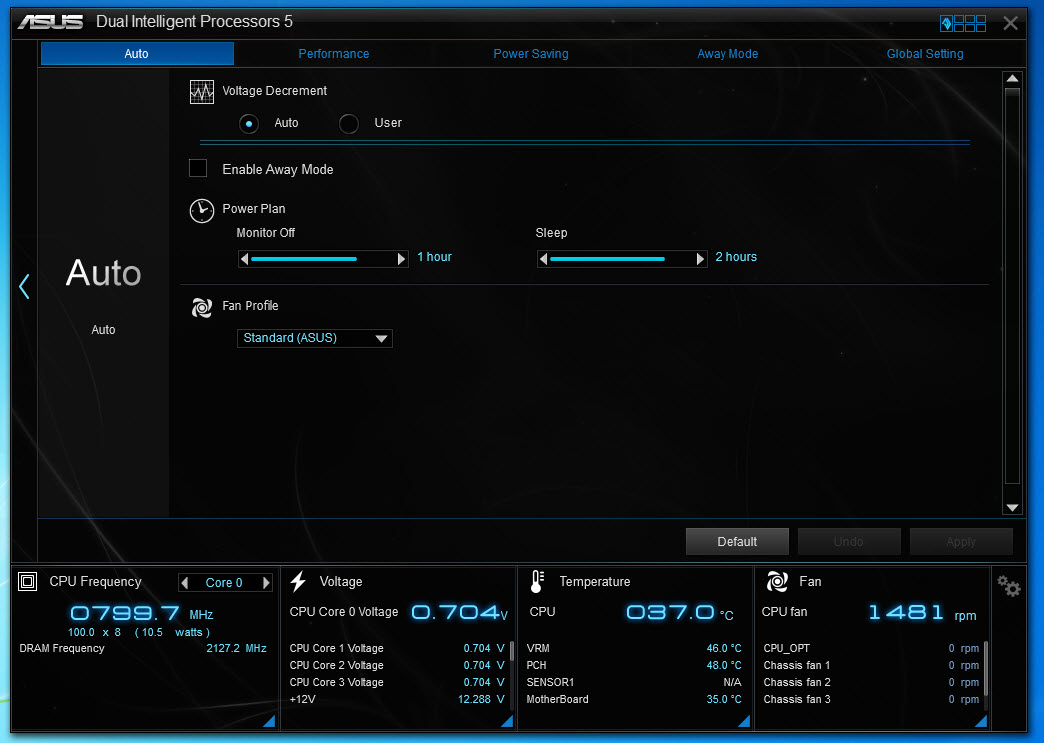Open the Power Saving tab
The image size is (1044, 743).
pos(531,53)
